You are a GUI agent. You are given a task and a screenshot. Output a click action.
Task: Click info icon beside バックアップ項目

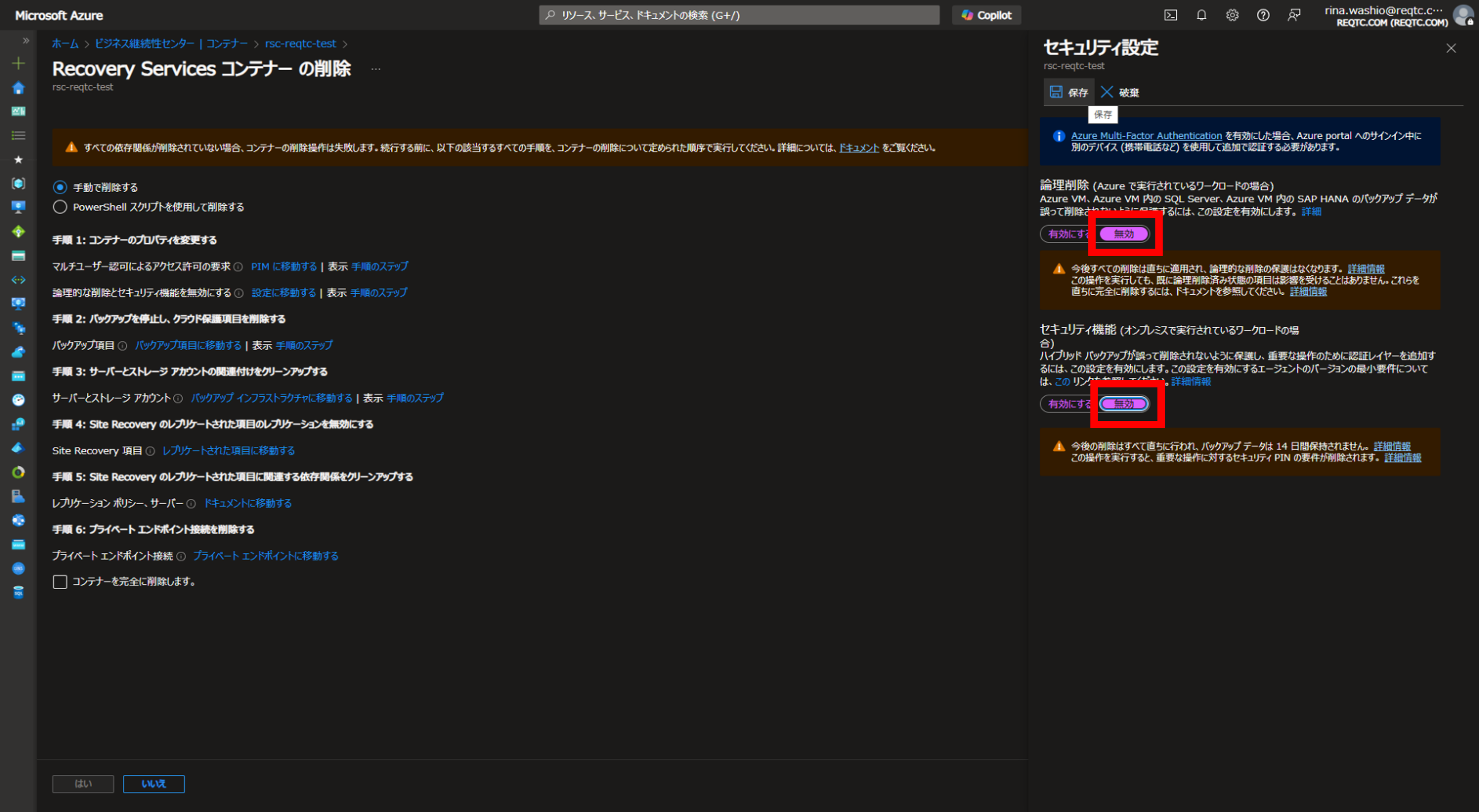[x=123, y=346]
